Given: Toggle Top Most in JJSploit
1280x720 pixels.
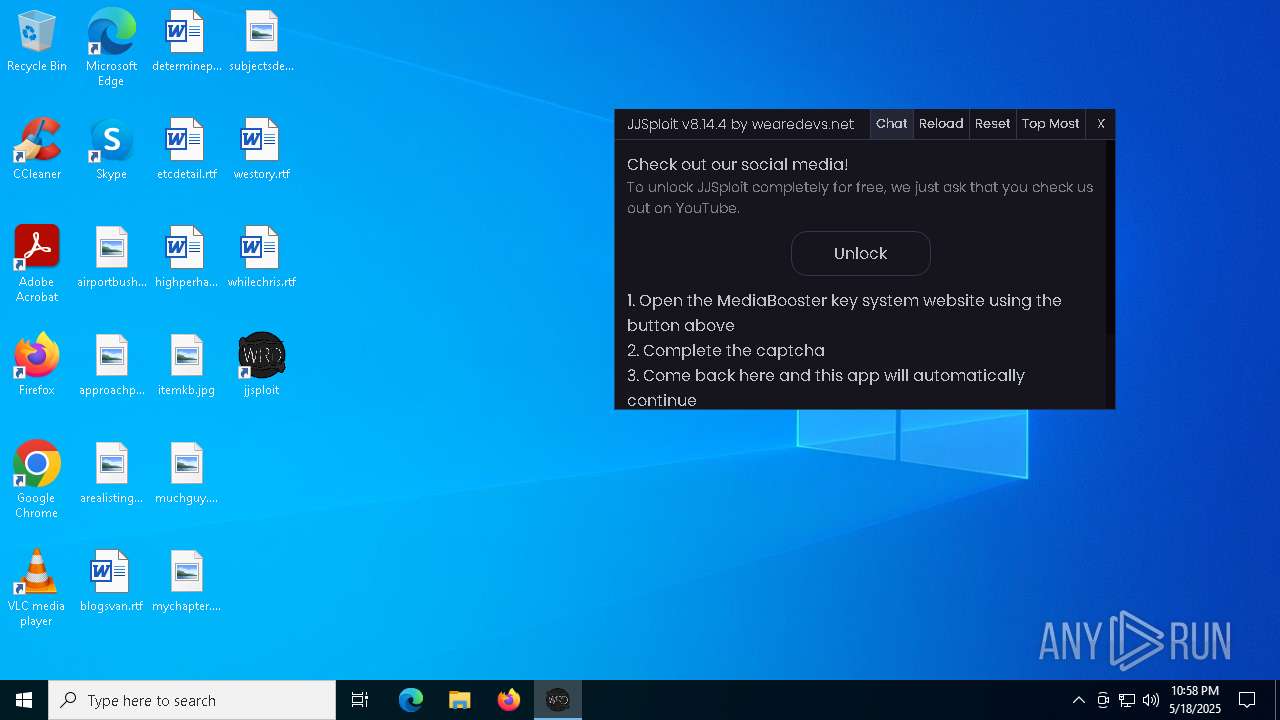Looking at the screenshot, I should point(1050,124).
